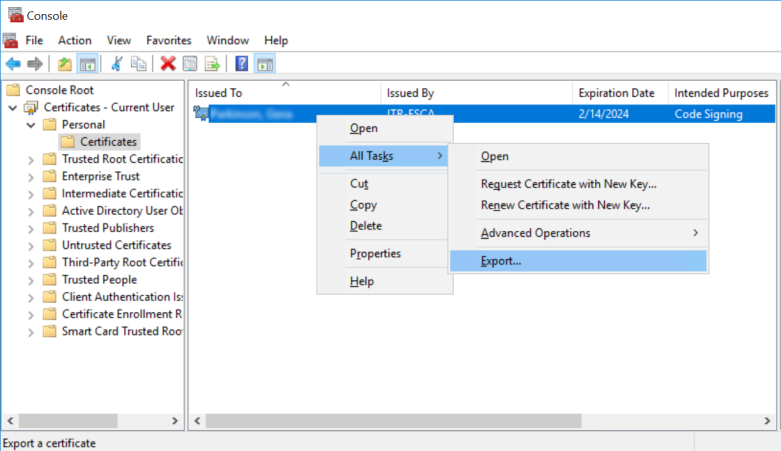Sort by the Issued To column header
Viewport: 781px width, 451px height.
[284, 93]
